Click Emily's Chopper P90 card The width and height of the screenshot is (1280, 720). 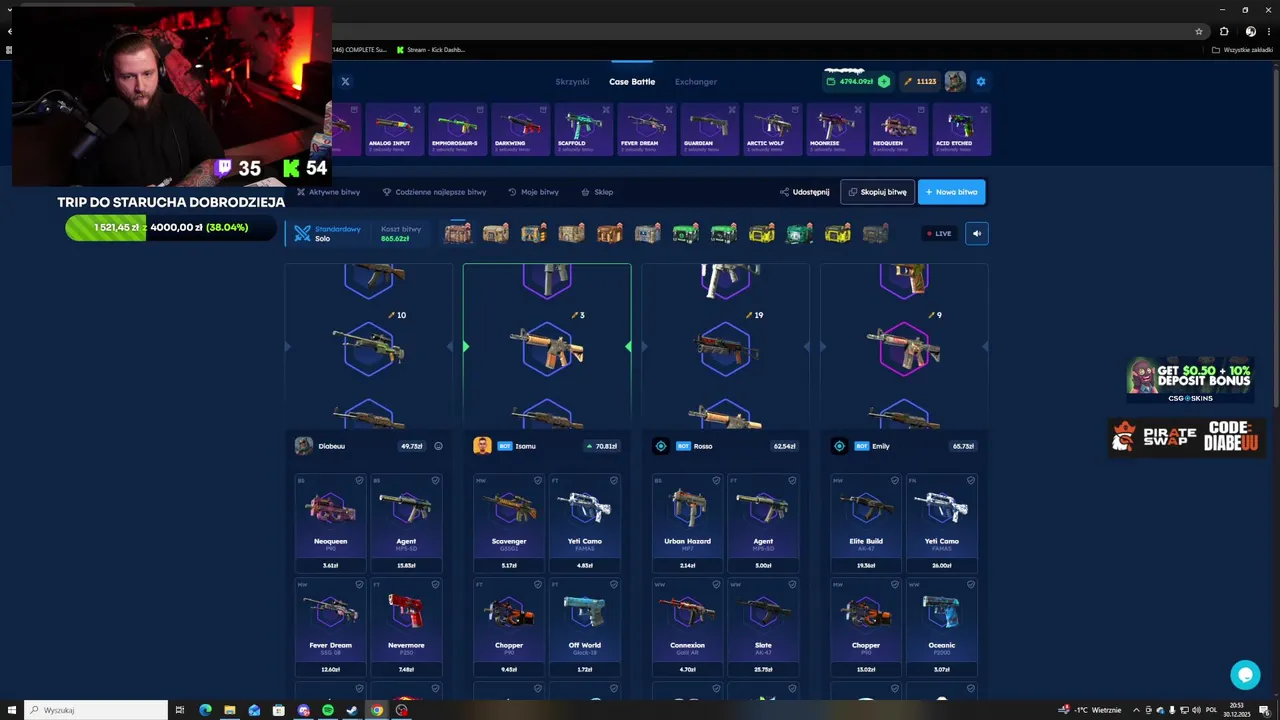click(x=866, y=627)
